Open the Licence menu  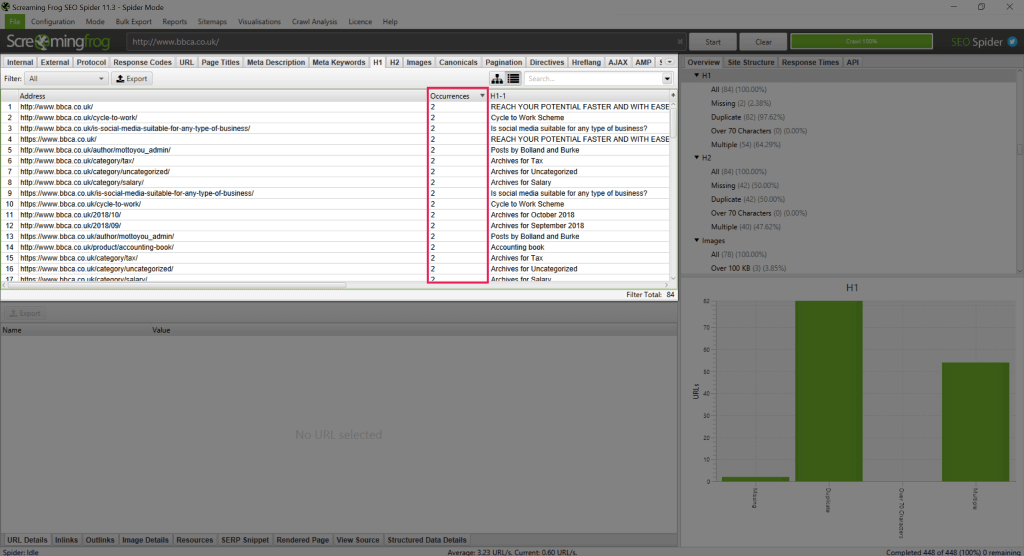click(x=360, y=22)
